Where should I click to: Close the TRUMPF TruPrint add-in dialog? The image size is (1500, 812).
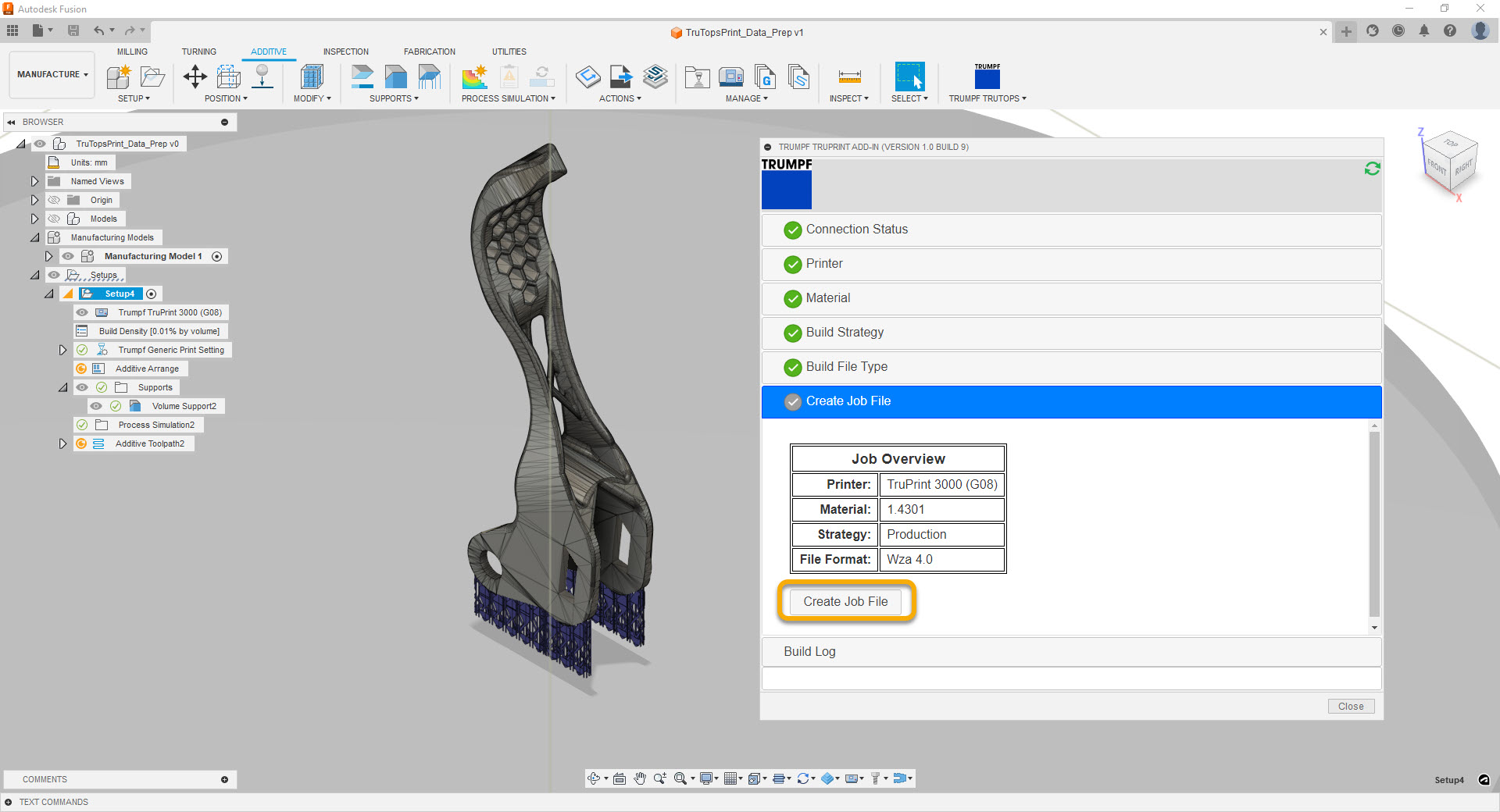coord(1350,706)
